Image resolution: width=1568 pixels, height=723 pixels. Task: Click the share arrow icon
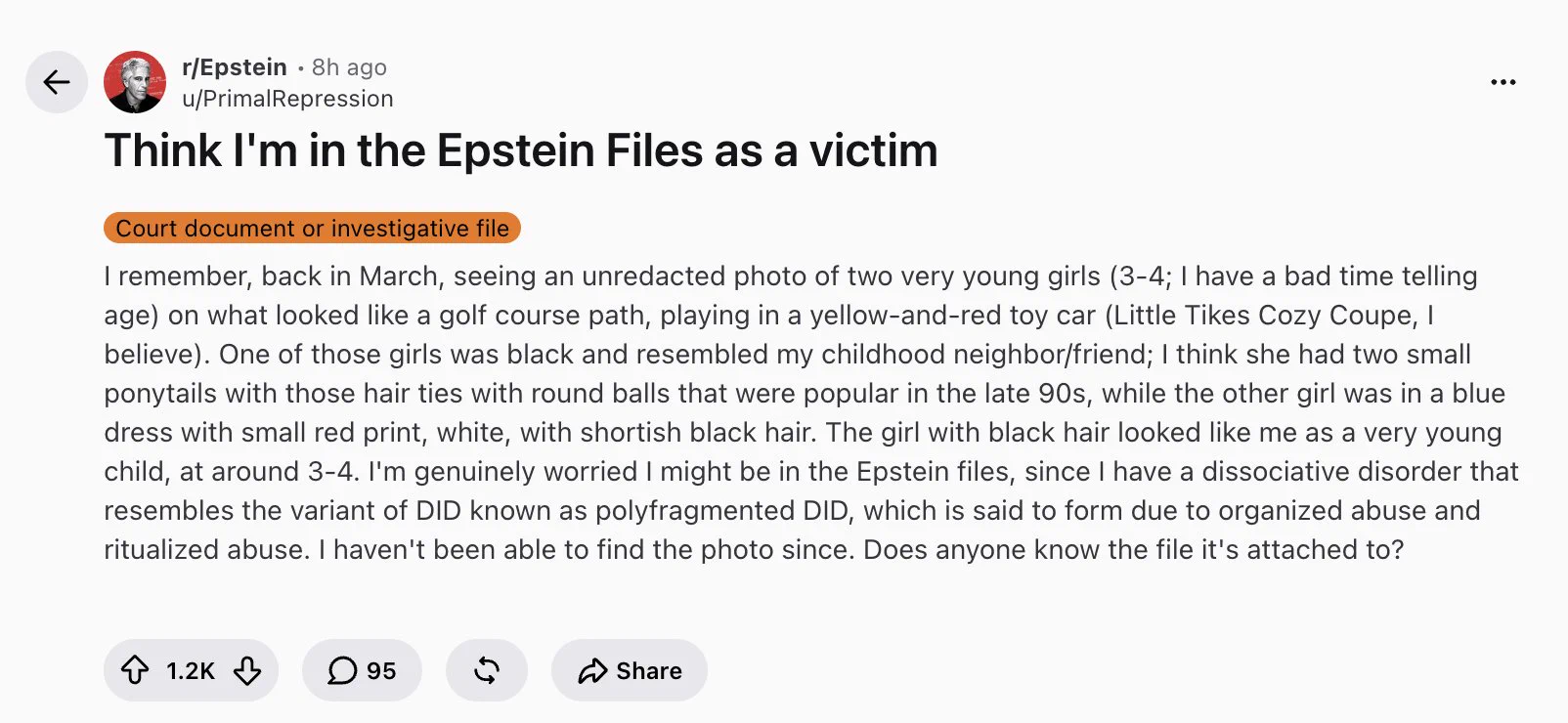tap(592, 671)
